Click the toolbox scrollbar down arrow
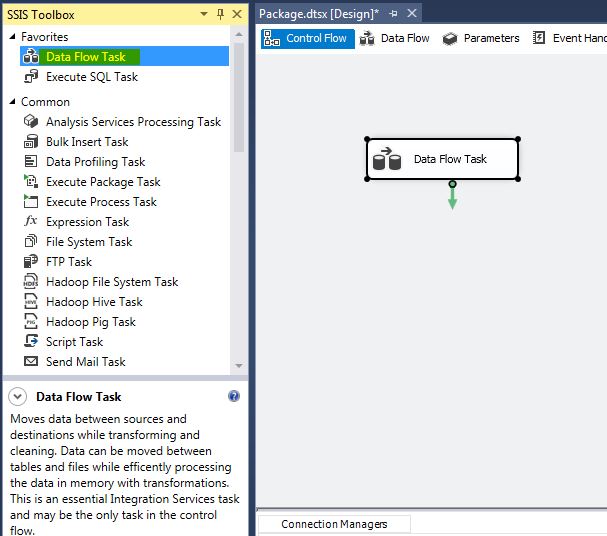Screen dimensions: 607x536 [239, 365]
